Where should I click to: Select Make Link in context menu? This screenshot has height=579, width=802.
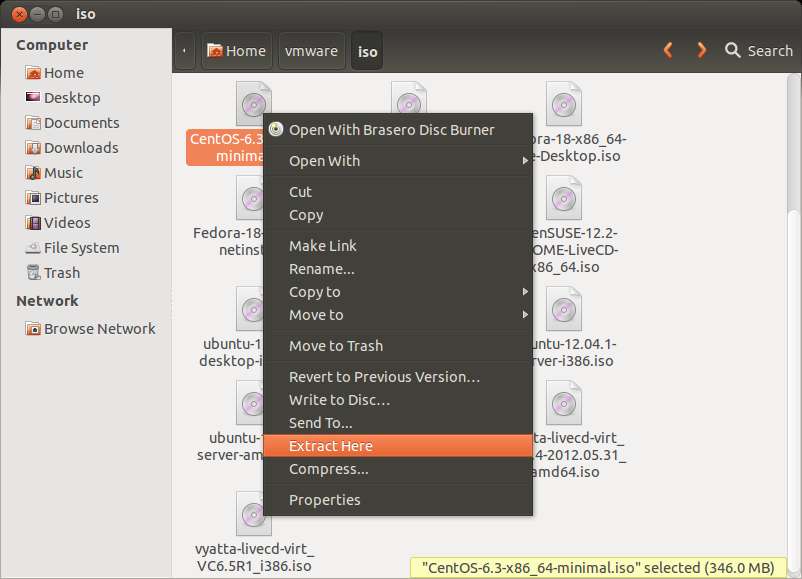(x=398, y=246)
